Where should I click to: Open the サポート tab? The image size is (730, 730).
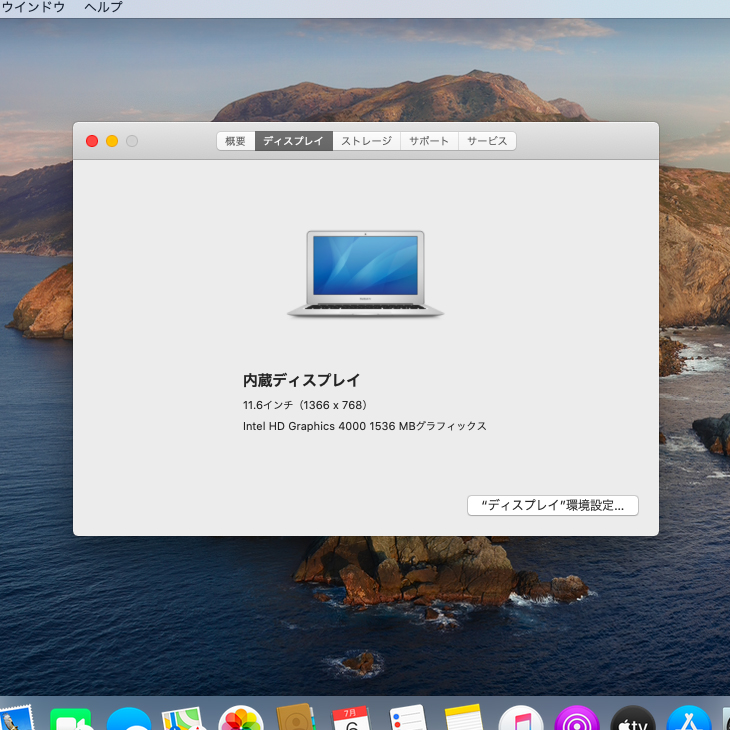coord(429,141)
